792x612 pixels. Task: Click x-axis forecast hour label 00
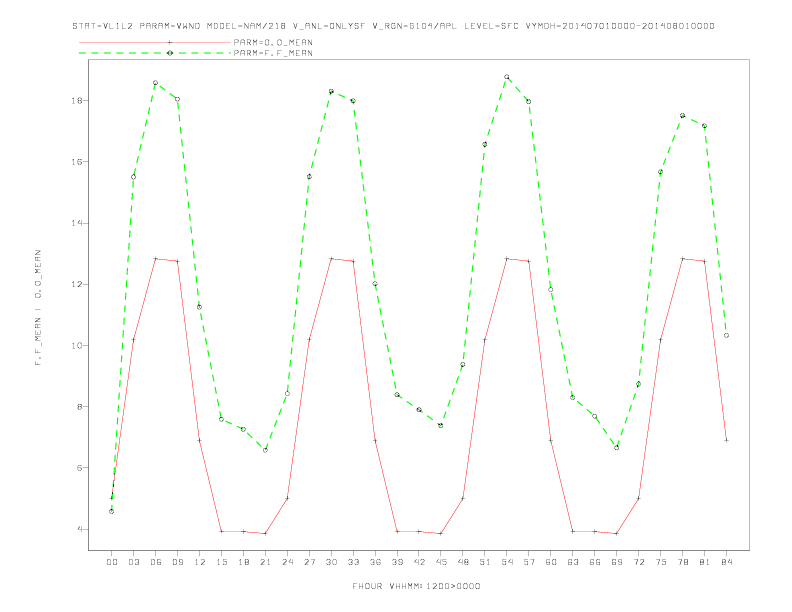pos(112,562)
